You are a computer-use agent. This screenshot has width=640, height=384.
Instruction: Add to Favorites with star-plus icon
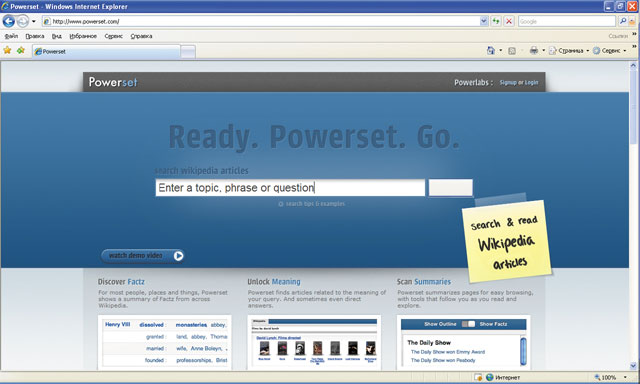(21, 51)
